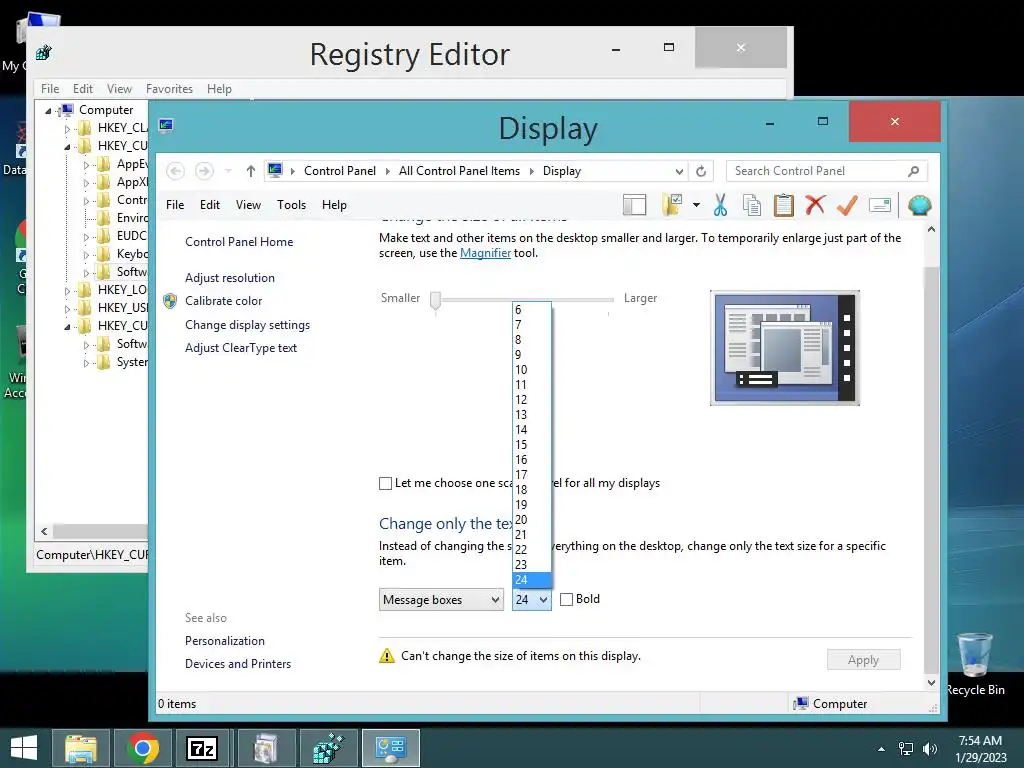Click the Cut scissors icon
Screen dimensions: 1024x768
point(720,205)
